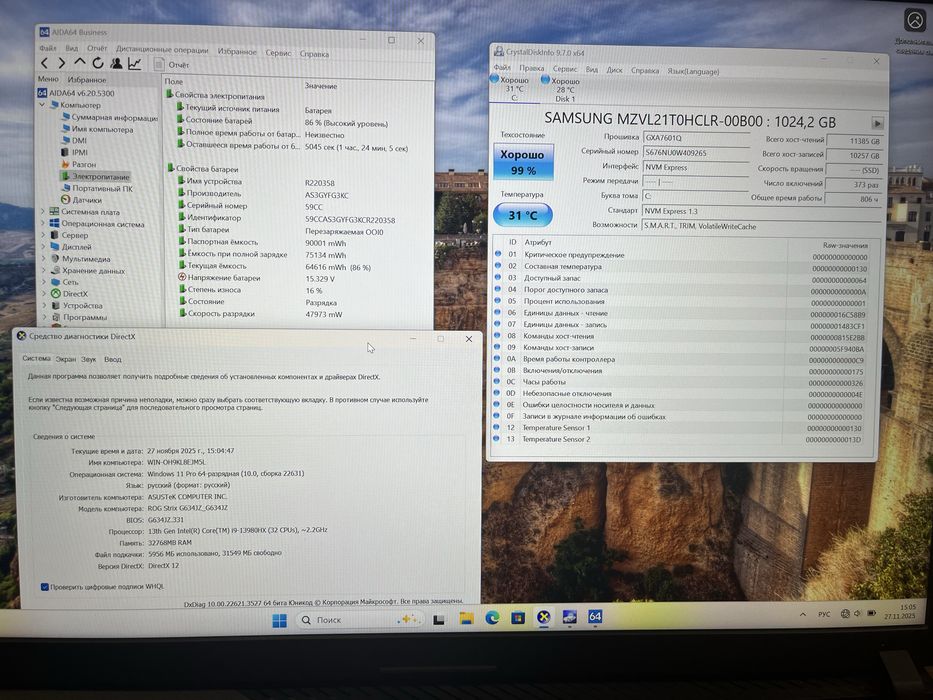The width and height of the screenshot is (933, 700).
Task: Select the Разгон tree item
Action: pos(79,164)
